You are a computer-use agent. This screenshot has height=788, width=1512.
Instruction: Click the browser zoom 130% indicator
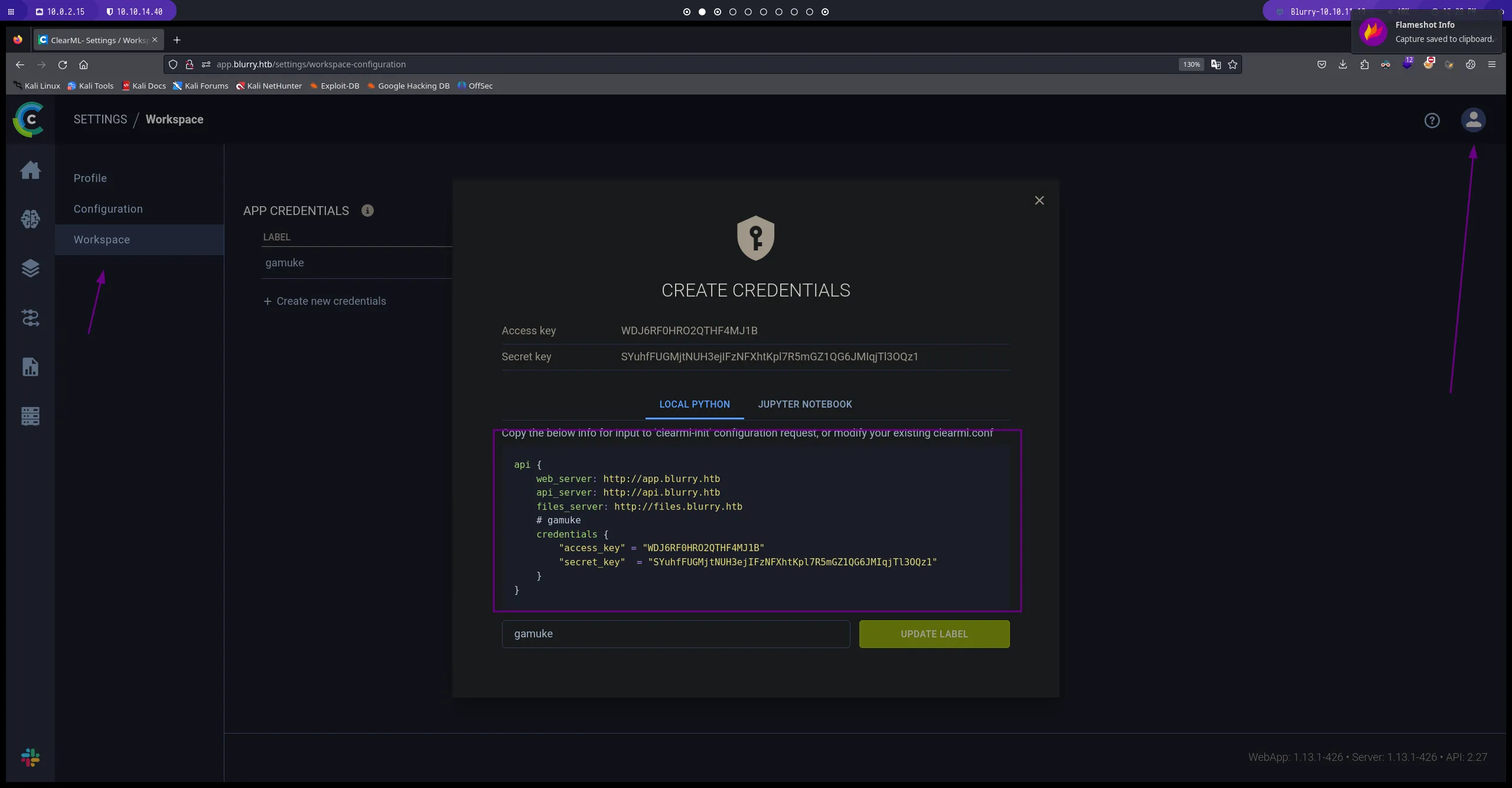[1191, 64]
